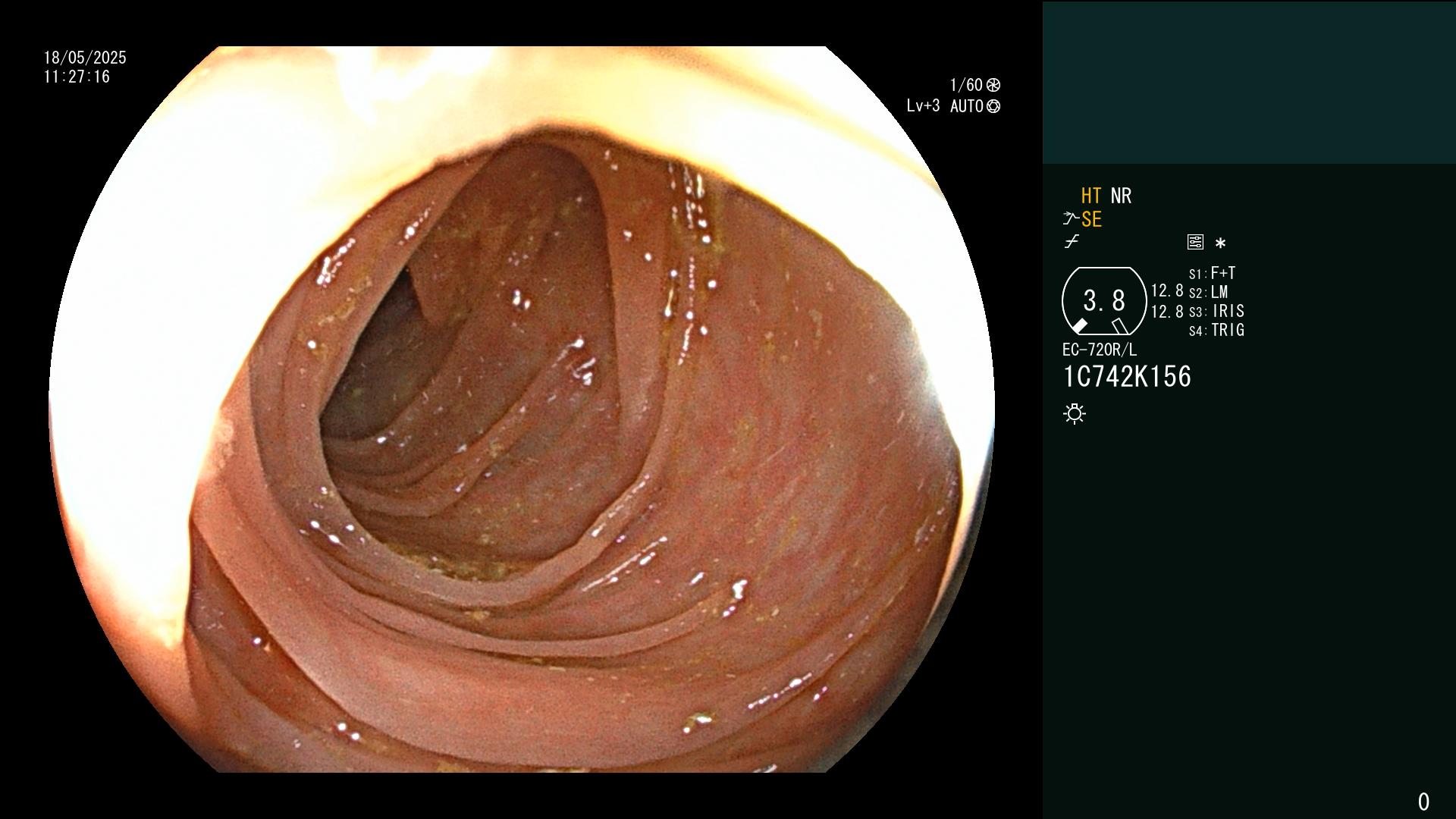Click the empty teal panel above HT NR
This screenshot has width=1456, height=819.
click(1249, 82)
